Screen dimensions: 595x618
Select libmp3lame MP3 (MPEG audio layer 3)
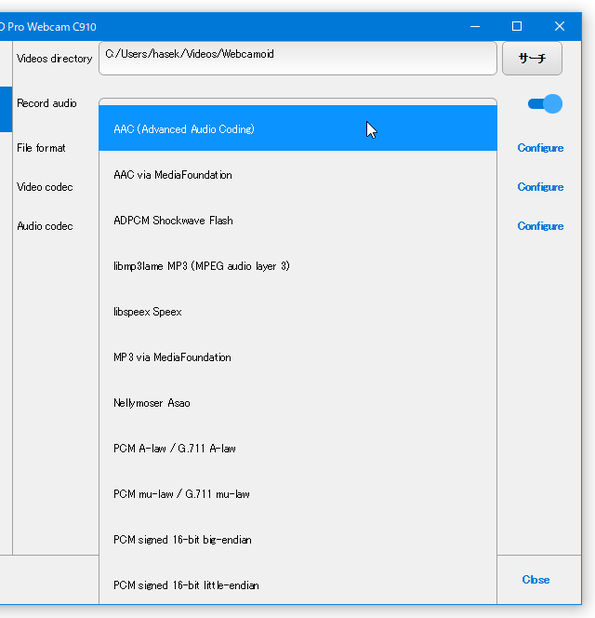[298, 266]
